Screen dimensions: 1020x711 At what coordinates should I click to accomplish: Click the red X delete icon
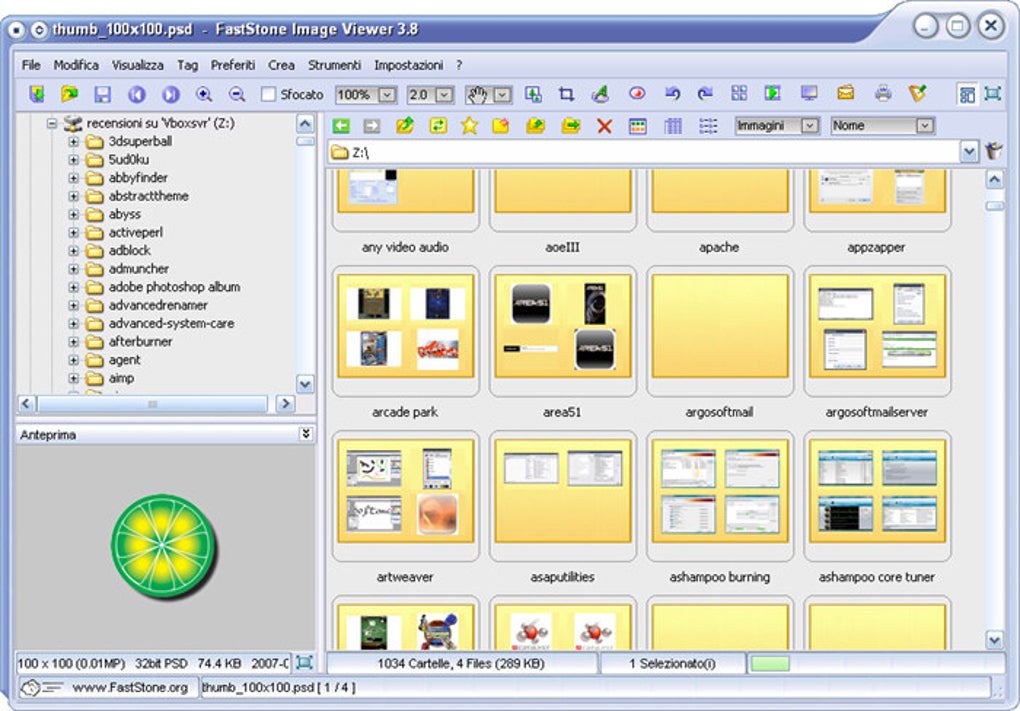[604, 126]
